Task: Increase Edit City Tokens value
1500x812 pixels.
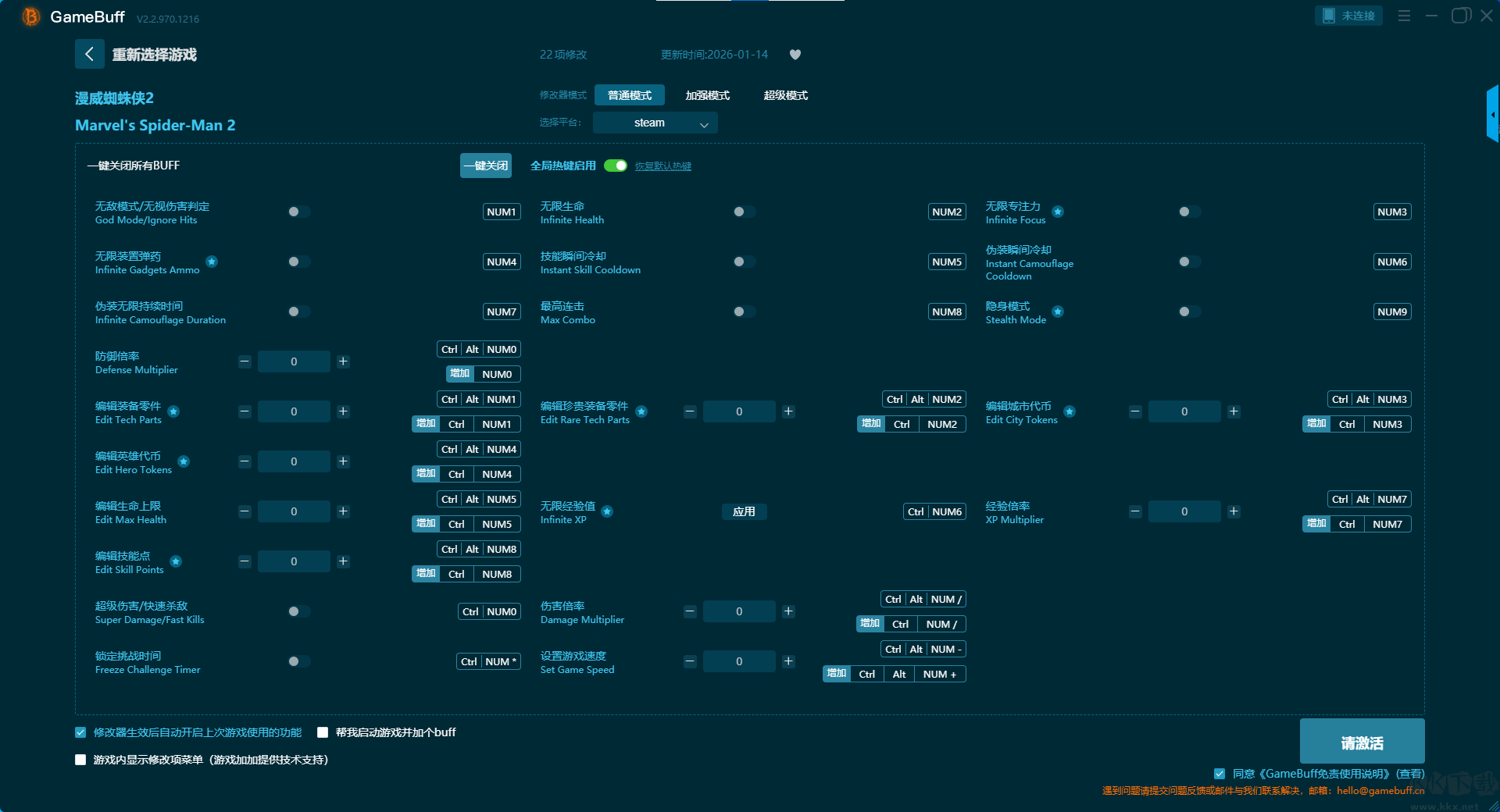Action: click(x=1234, y=411)
